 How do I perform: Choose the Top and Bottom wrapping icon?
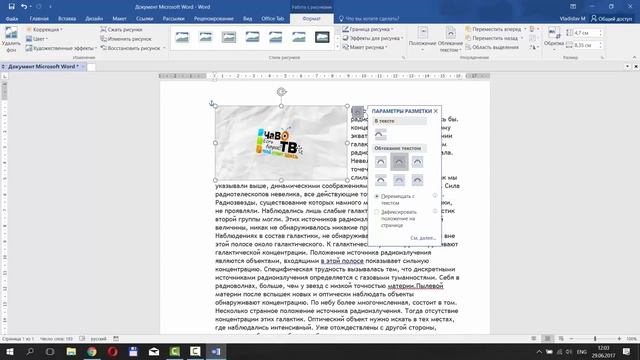[x=380, y=180]
